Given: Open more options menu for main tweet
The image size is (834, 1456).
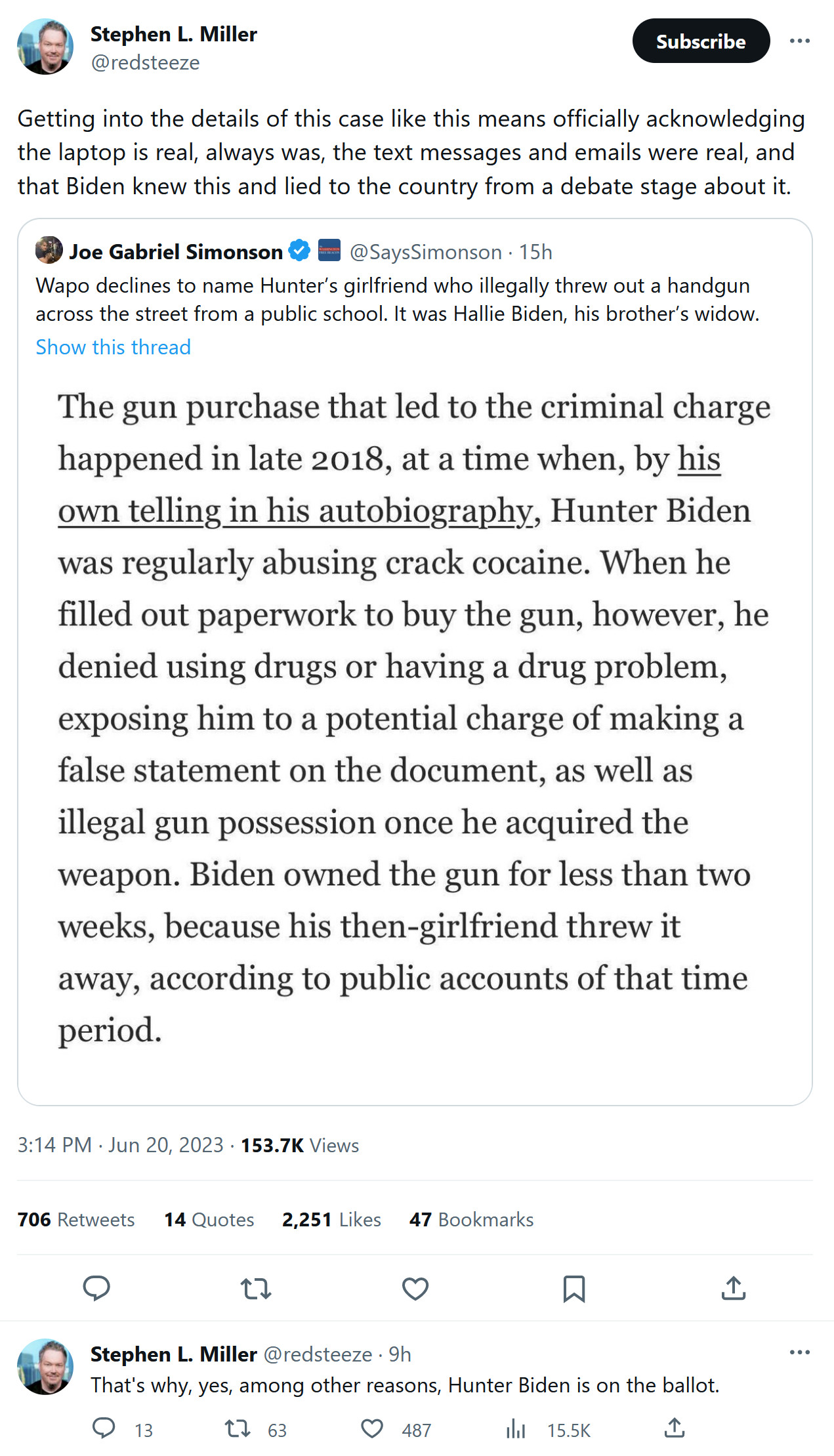Looking at the screenshot, I should click(x=799, y=41).
